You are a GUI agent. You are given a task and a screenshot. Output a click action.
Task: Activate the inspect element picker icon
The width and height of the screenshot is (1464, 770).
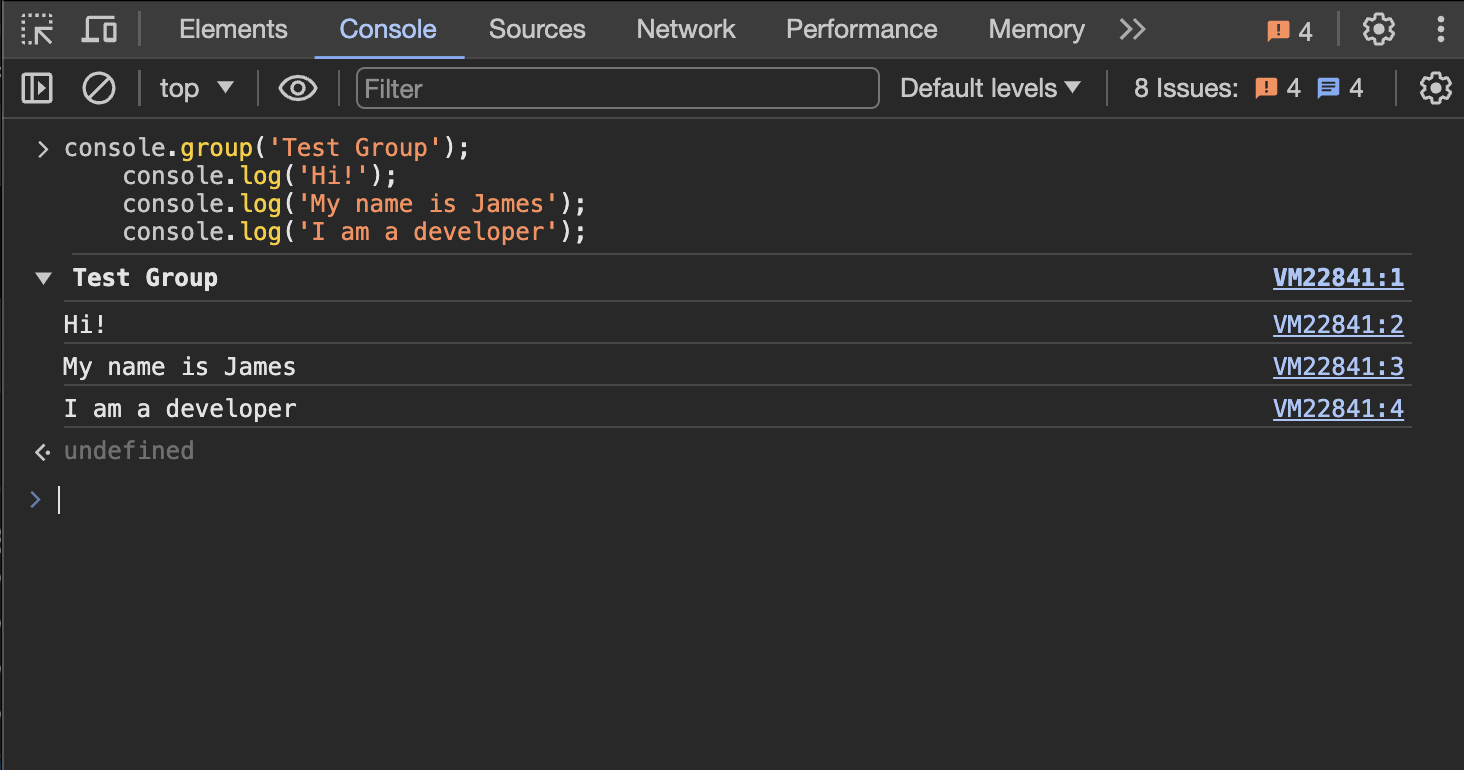(38, 29)
